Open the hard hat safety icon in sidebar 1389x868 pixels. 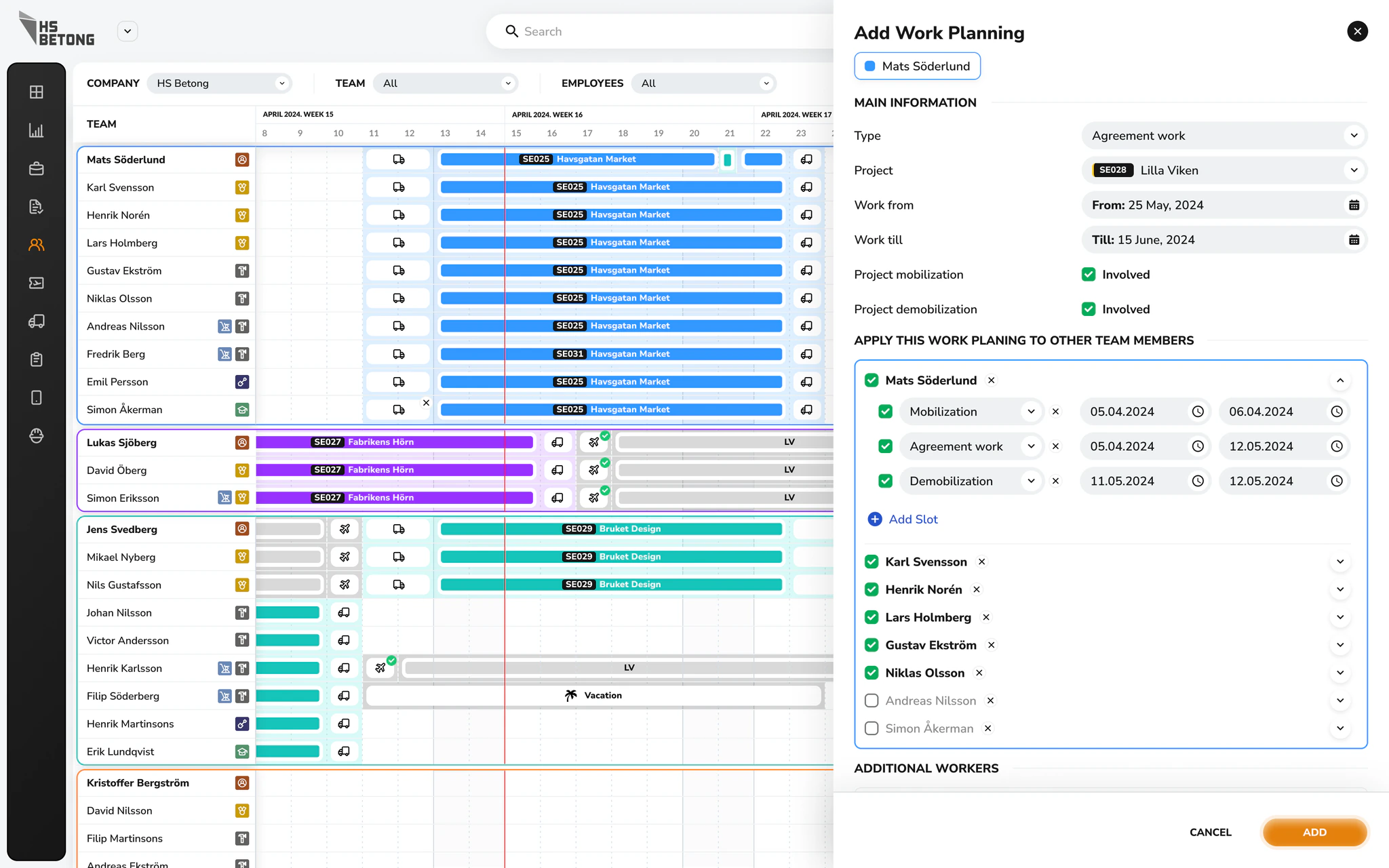click(x=37, y=435)
